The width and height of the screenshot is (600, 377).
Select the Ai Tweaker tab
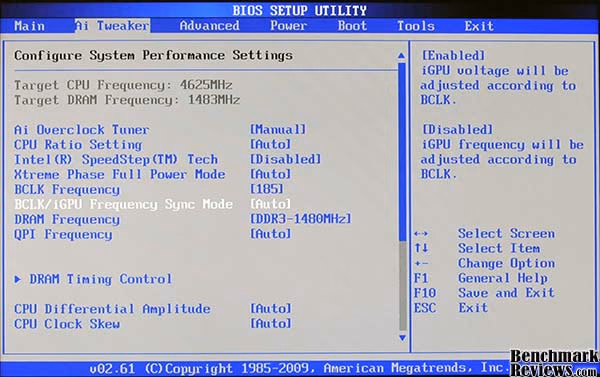pos(112,26)
